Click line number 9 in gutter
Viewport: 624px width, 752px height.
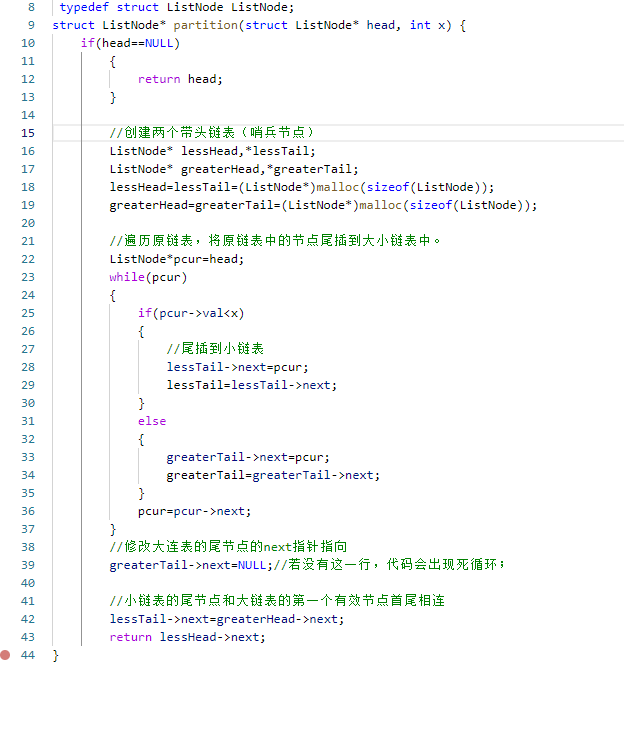(31, 25)
